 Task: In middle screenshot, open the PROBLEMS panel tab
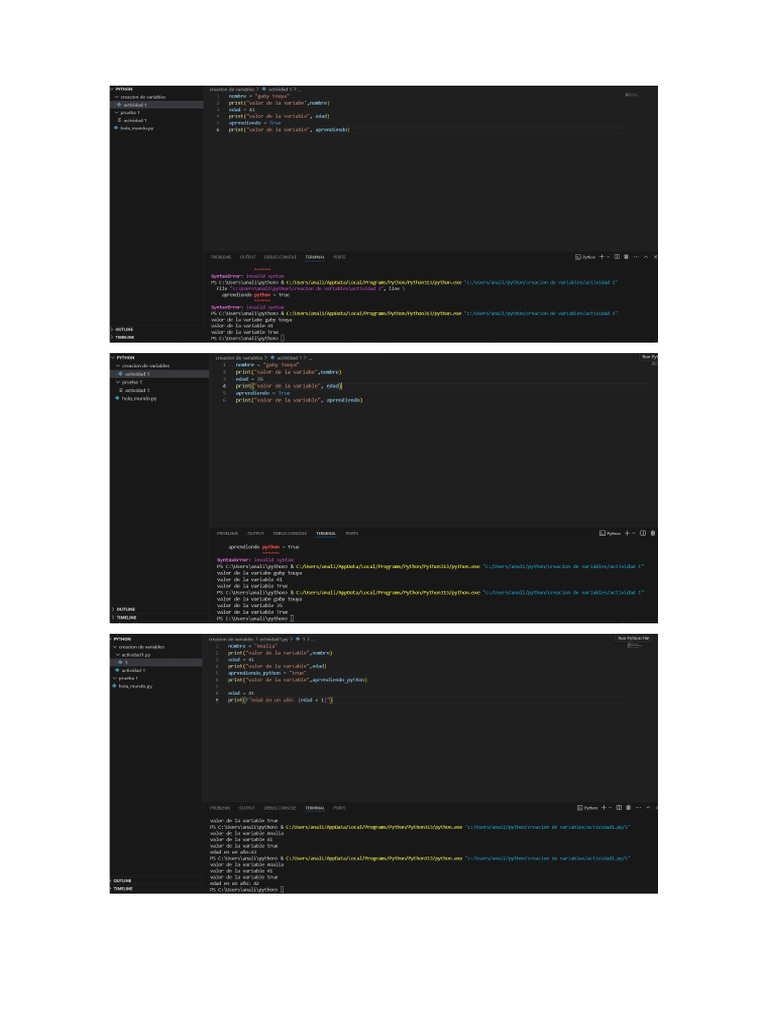(227, 533)
